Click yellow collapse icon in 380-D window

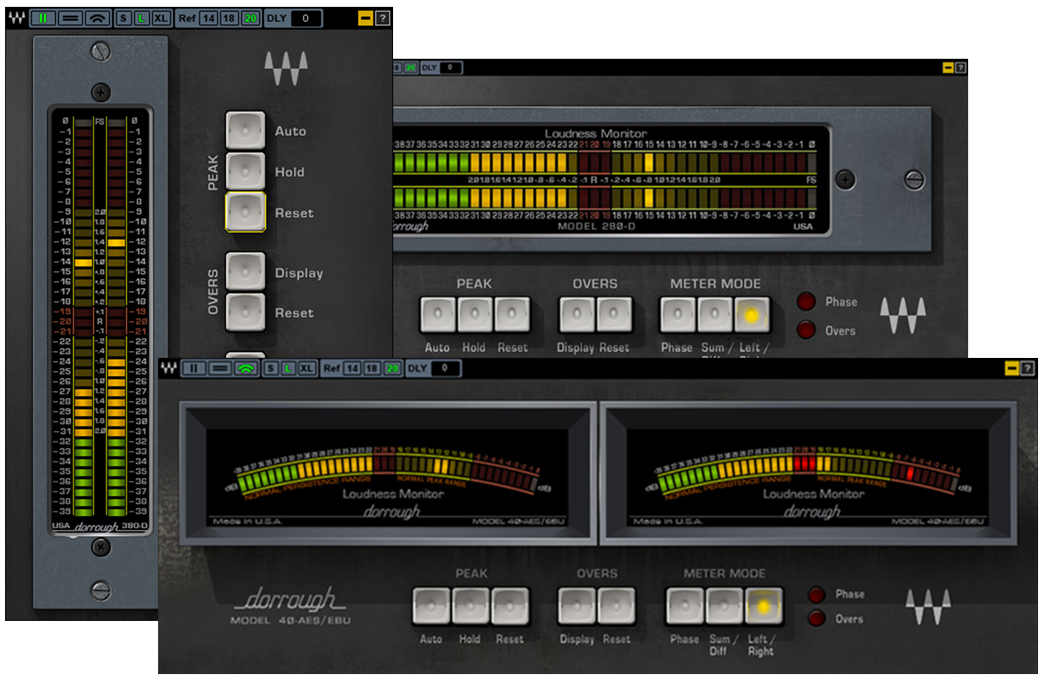click(x=365, y=18)
